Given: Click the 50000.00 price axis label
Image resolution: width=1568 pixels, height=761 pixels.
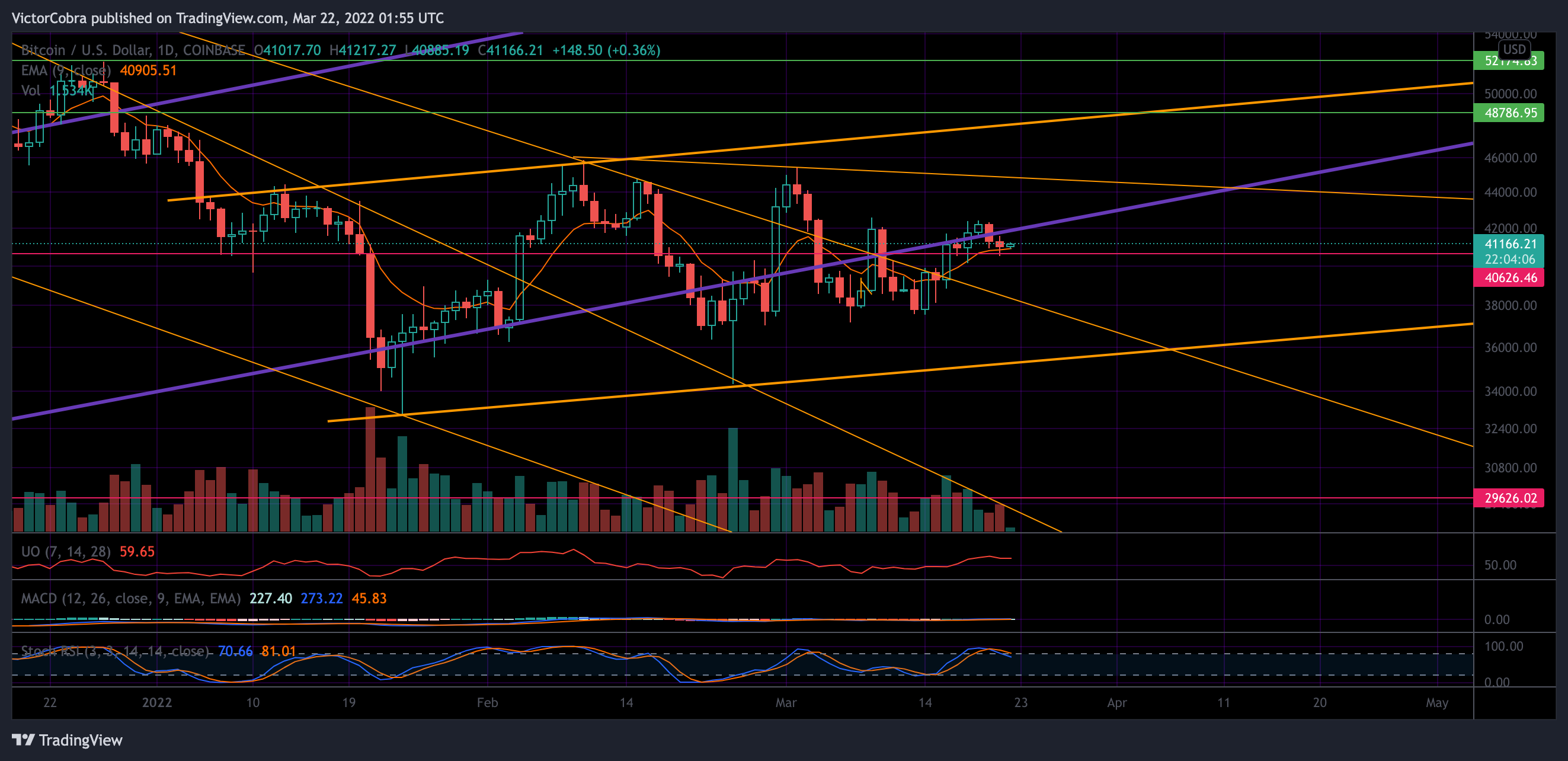Looking at the screenshot, I should click(x=1510, y=94).
